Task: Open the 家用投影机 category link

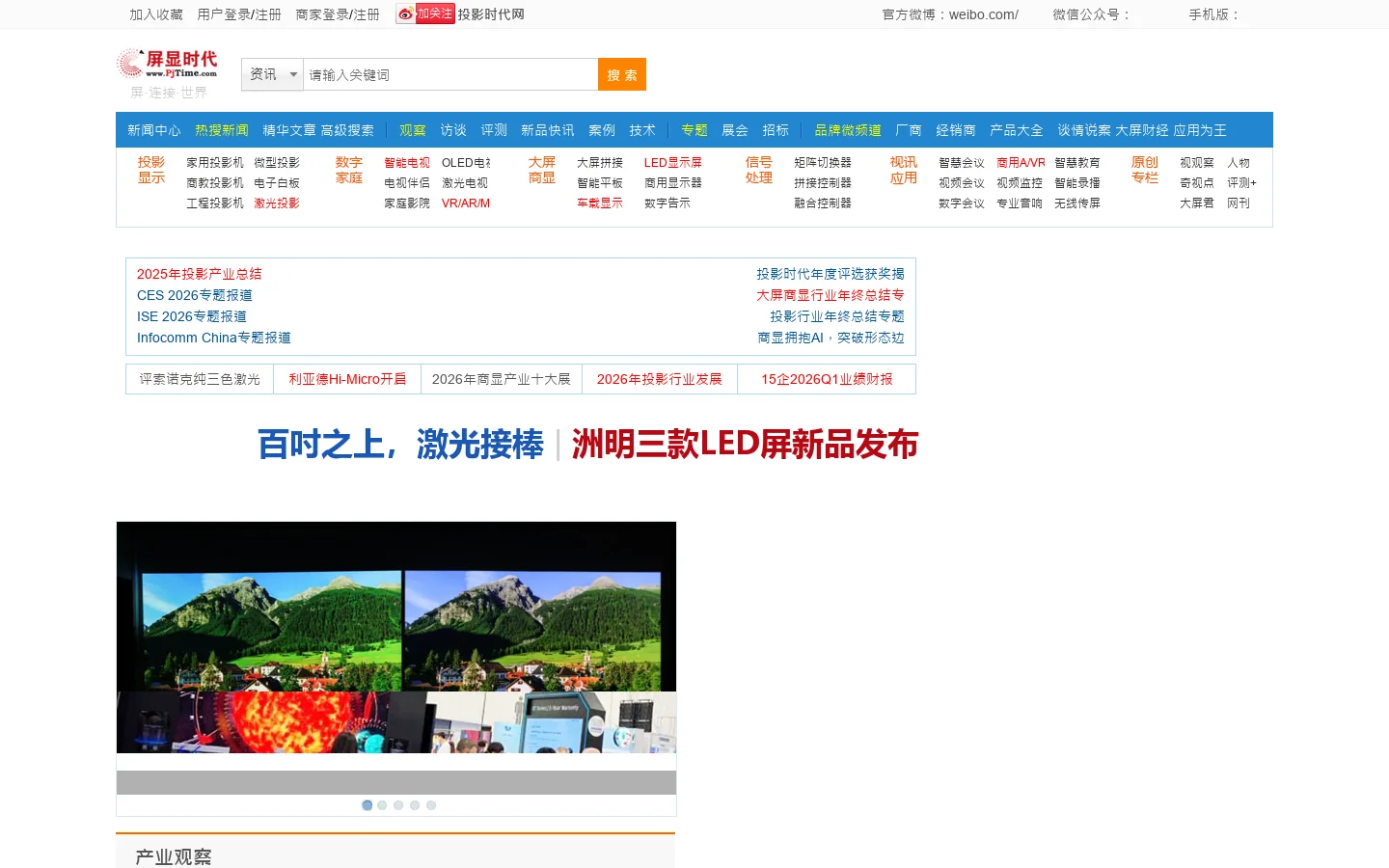Action: 215,163
